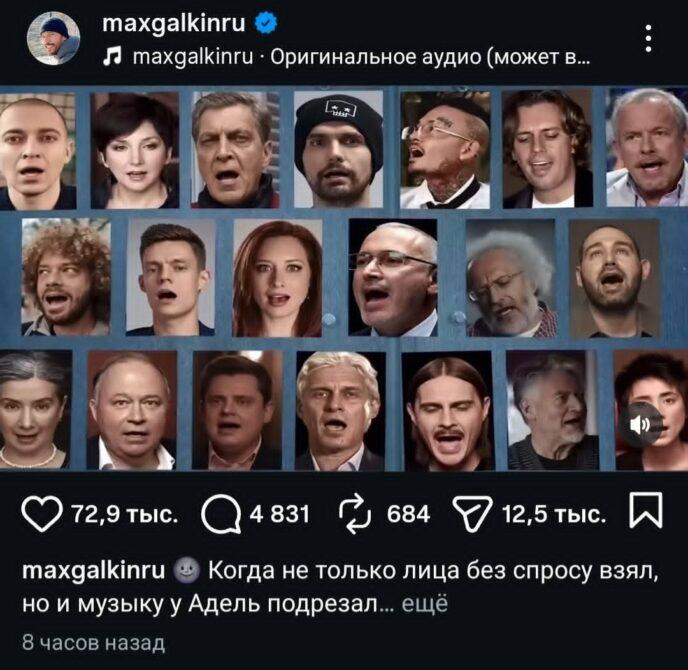Open comments via the speech bubble icon

222,514
